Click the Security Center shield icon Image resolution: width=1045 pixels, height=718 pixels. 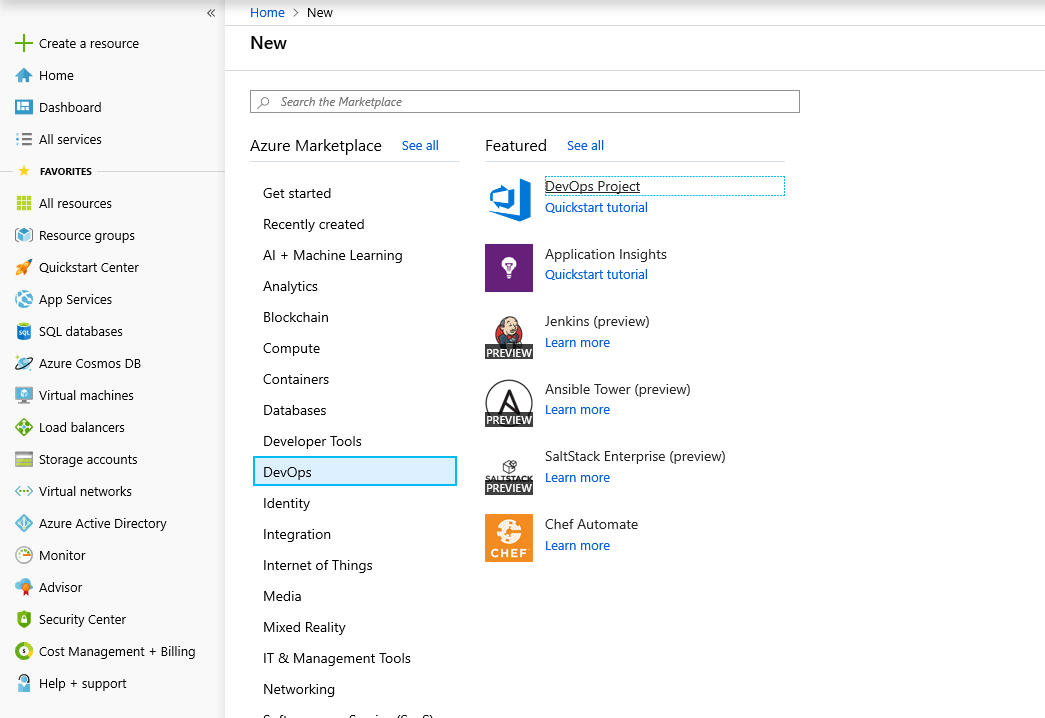pyautogui.click(x=23, y=619)
